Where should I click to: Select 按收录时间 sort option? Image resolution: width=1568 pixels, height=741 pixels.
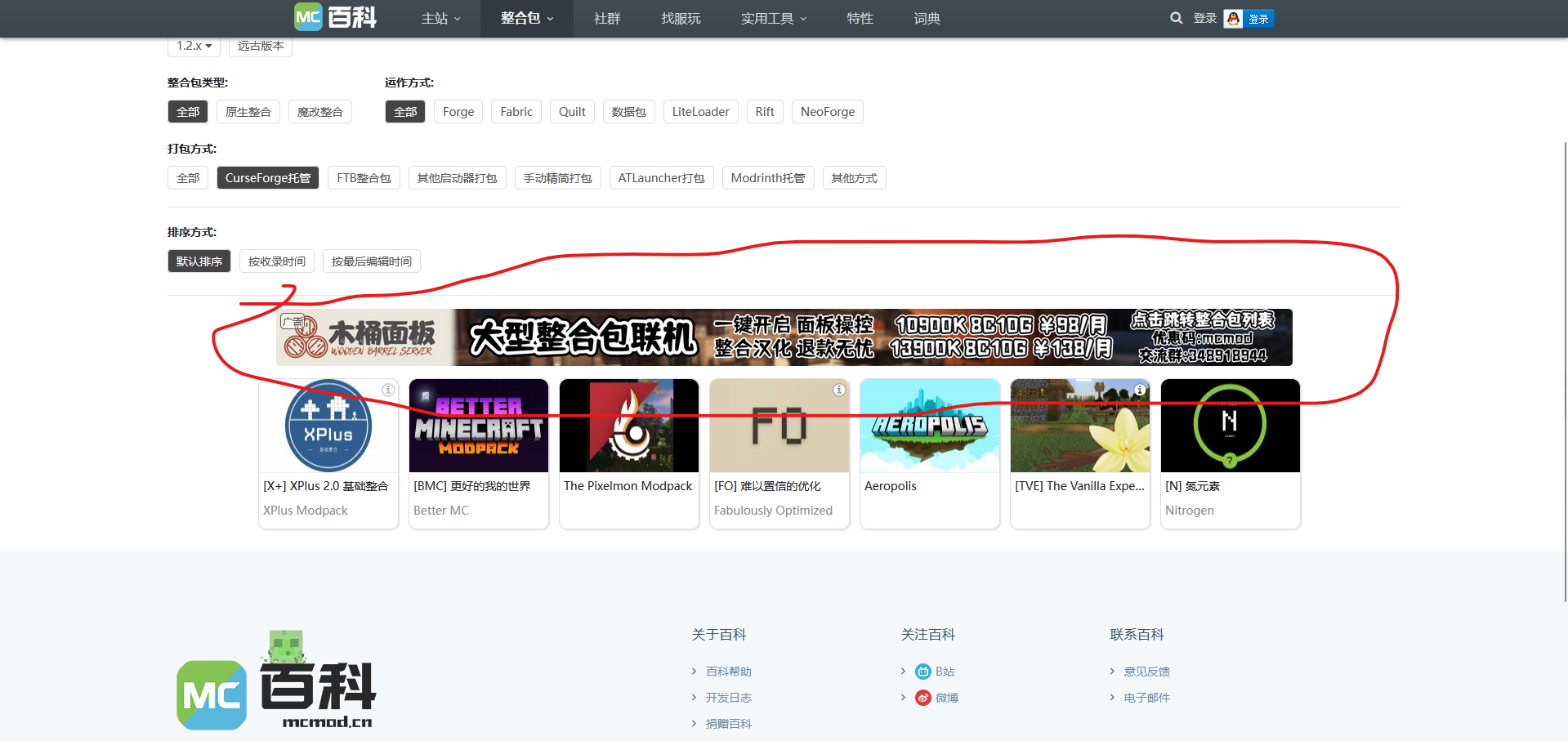pos(276,261)
